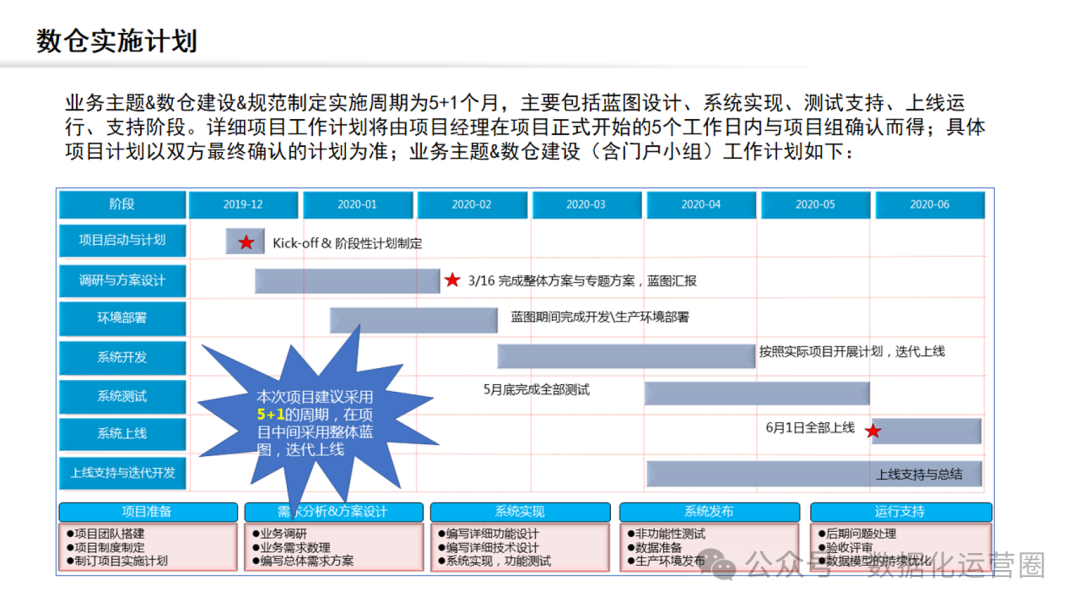Click the 后期问题处理 bullet

(858, 534)
